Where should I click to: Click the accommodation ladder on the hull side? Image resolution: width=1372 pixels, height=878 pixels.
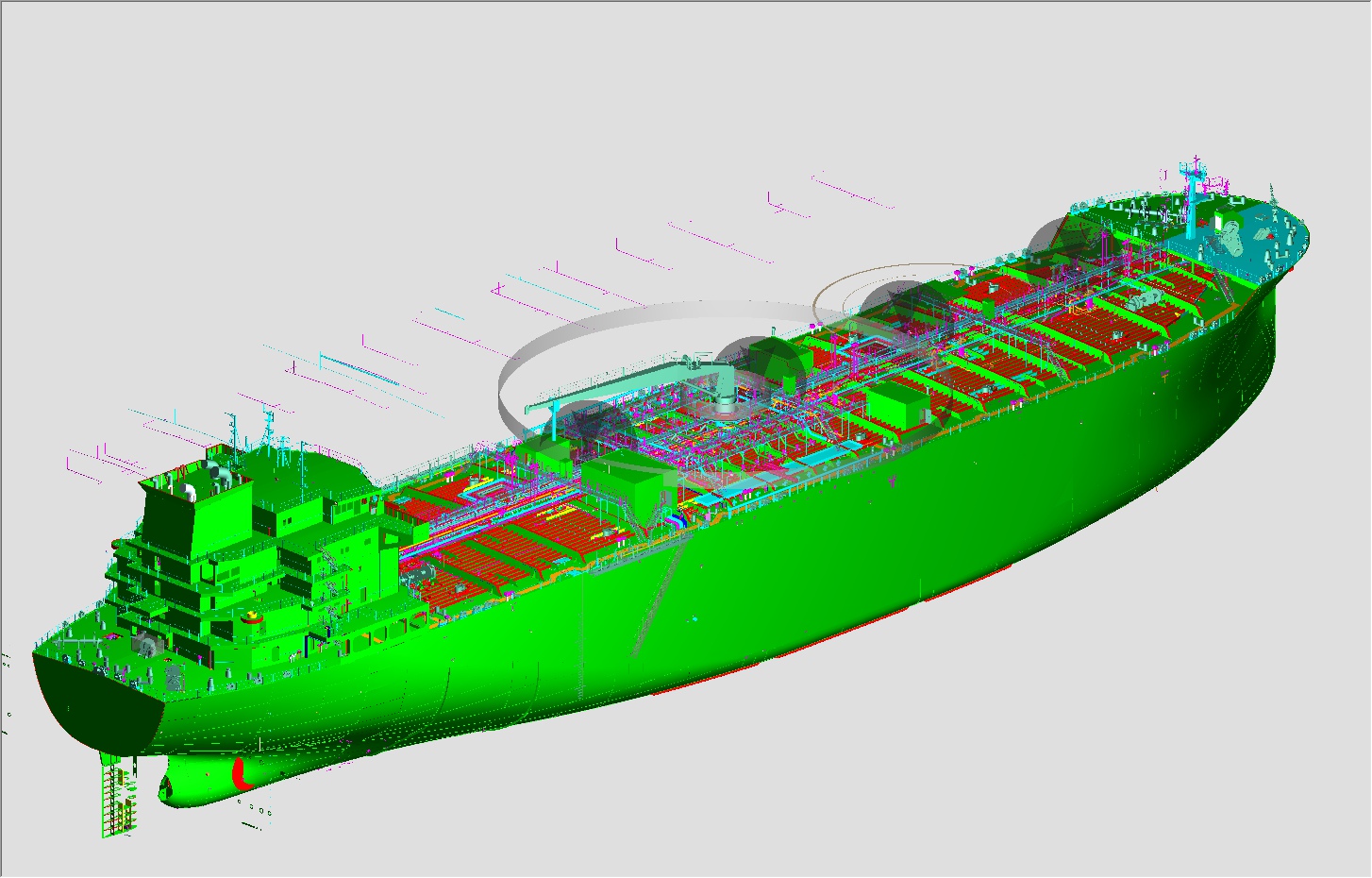click(659, 595)
